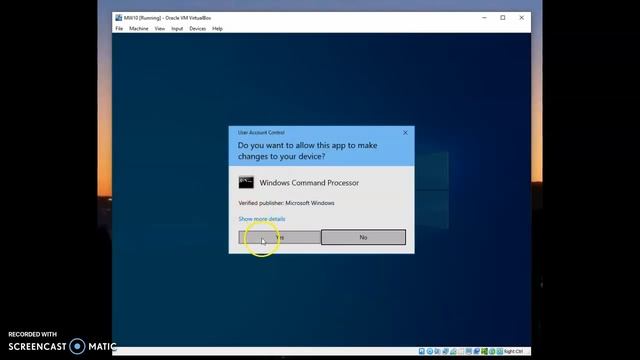Maximize the VirtualBox window
Image resolution: width=640 pixels, height=360 pixels.
click(x=503, y=18)
